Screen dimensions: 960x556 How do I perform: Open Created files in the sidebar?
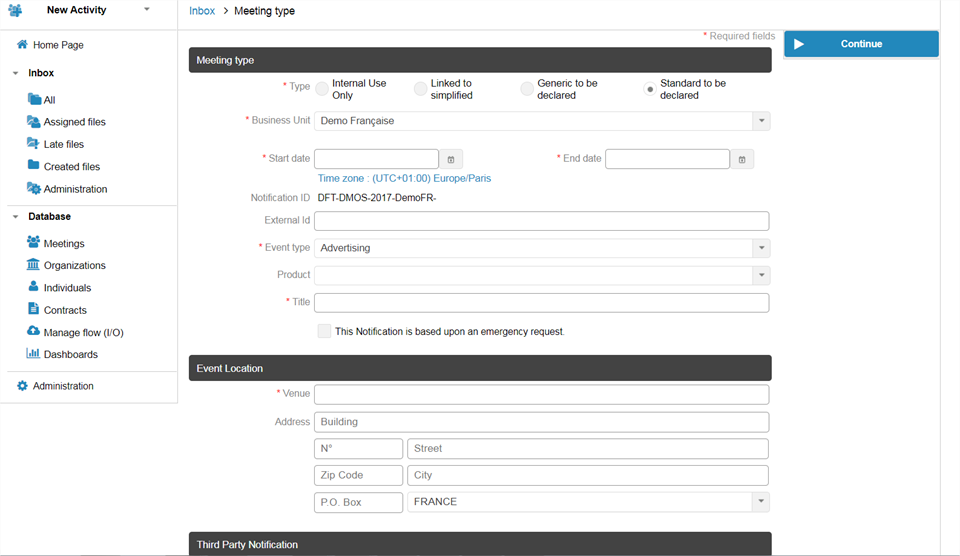(x=72, y=167)
